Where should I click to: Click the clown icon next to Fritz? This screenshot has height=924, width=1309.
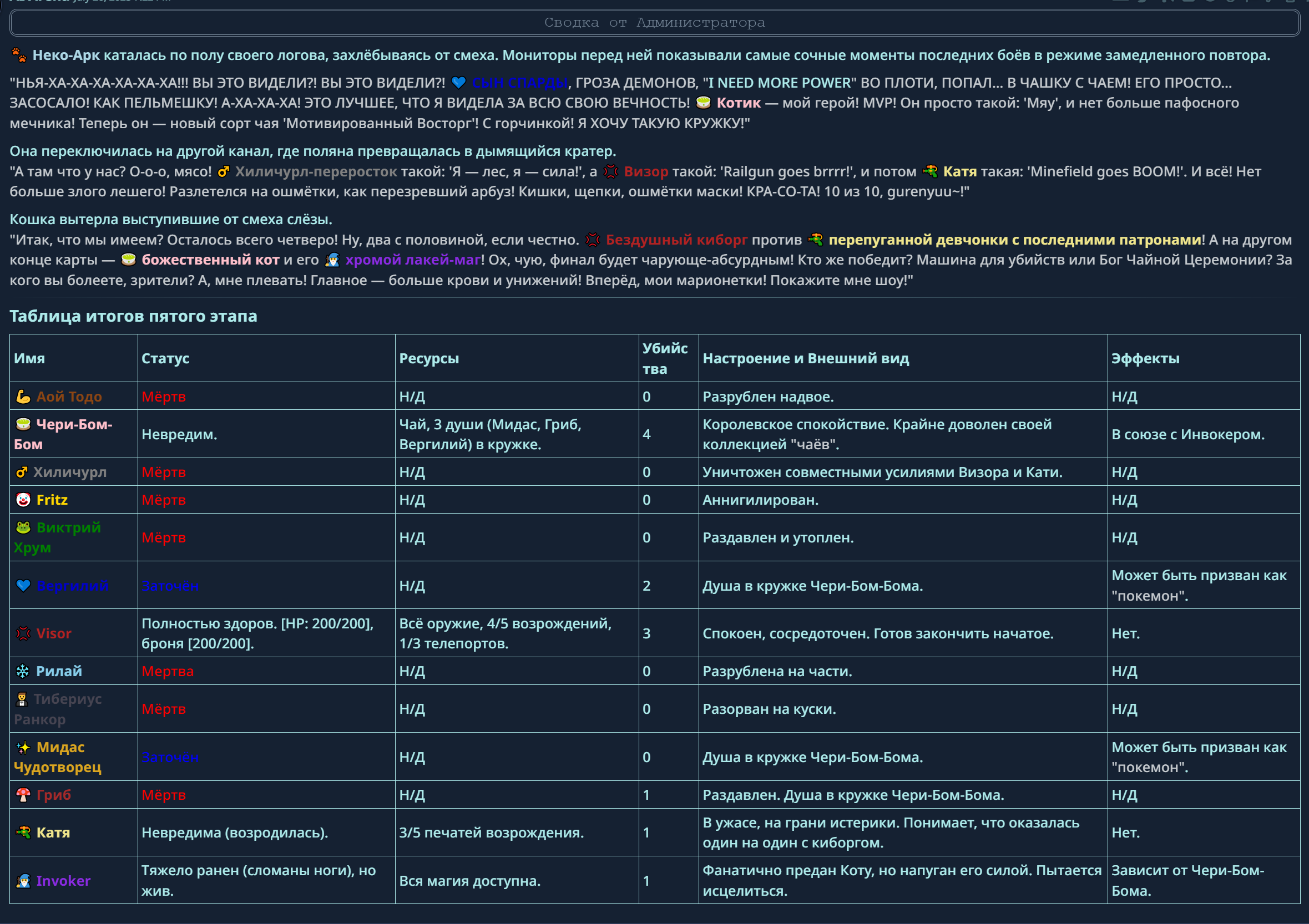23,500
